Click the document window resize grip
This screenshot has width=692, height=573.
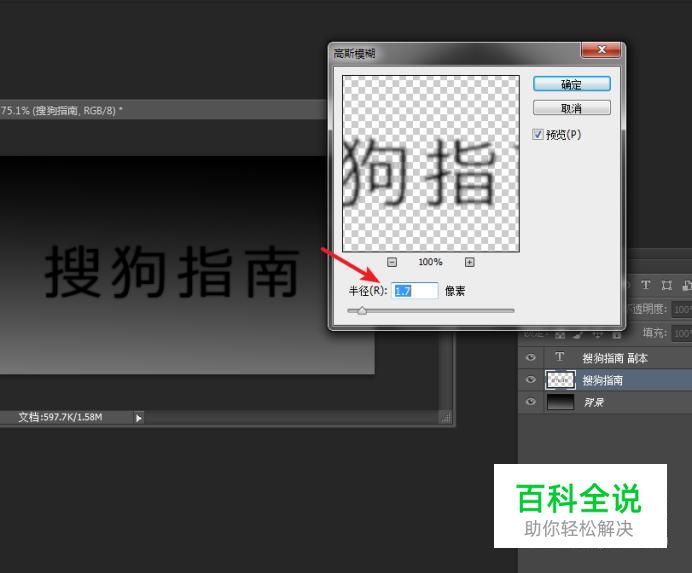pyautogui.click(x=447, y=418)
